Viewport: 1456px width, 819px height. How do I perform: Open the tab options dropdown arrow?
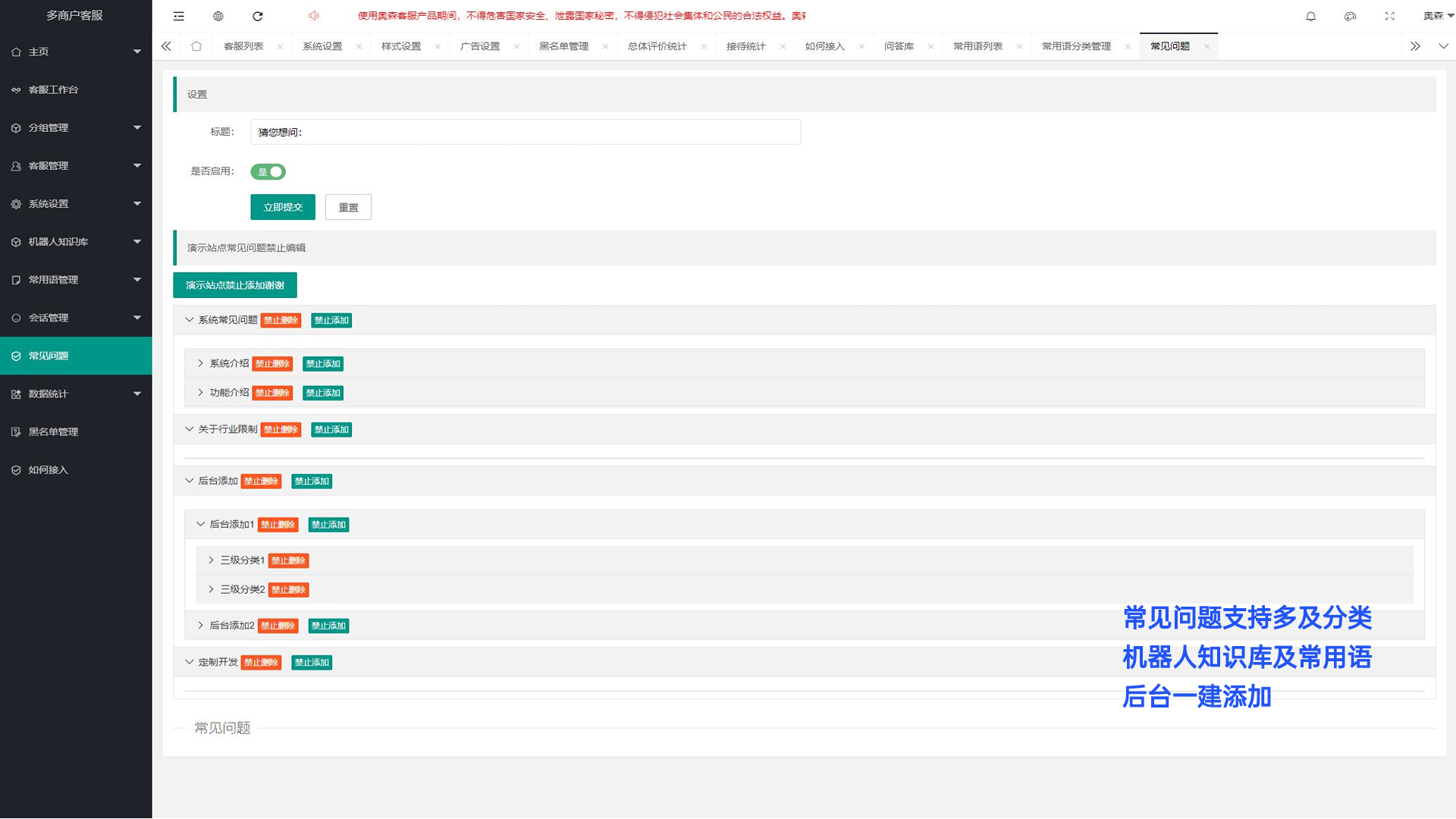click(1443, 46)
